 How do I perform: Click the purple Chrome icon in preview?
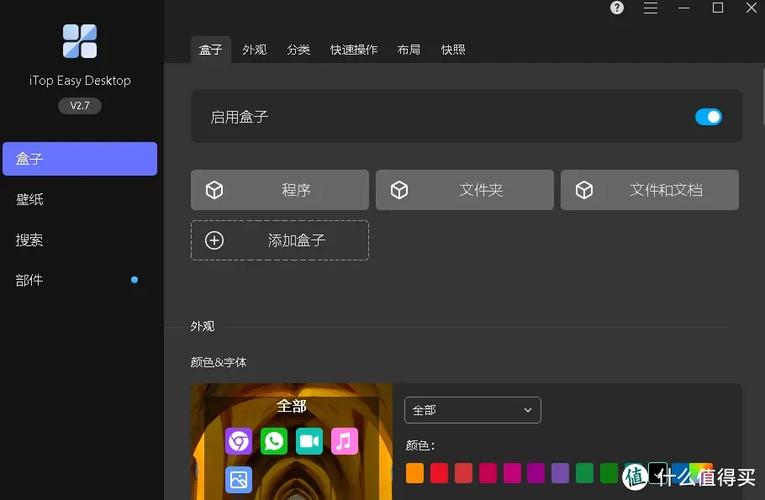coord(239,441)
